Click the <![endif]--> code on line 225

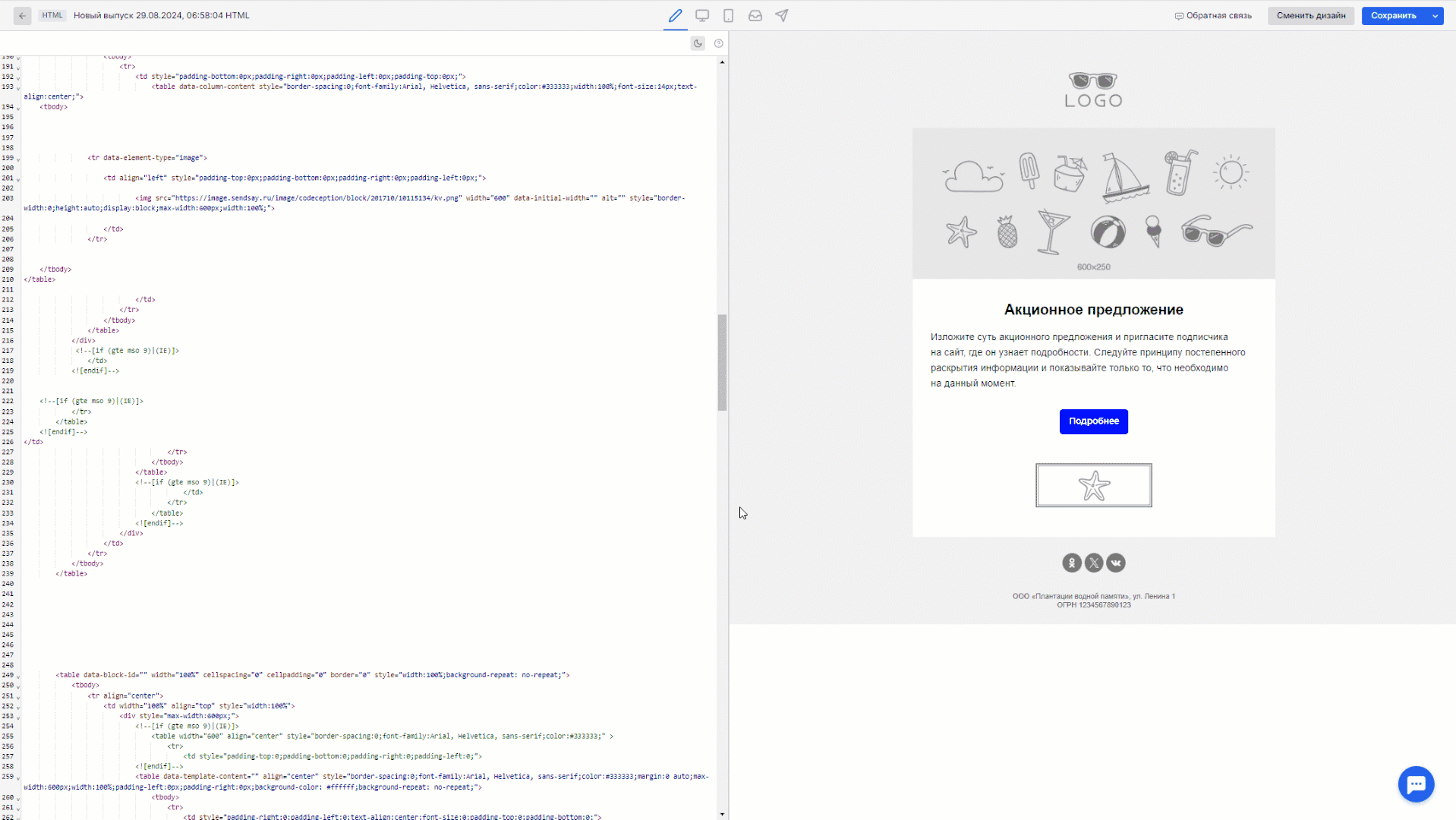[x=64, y=432]
